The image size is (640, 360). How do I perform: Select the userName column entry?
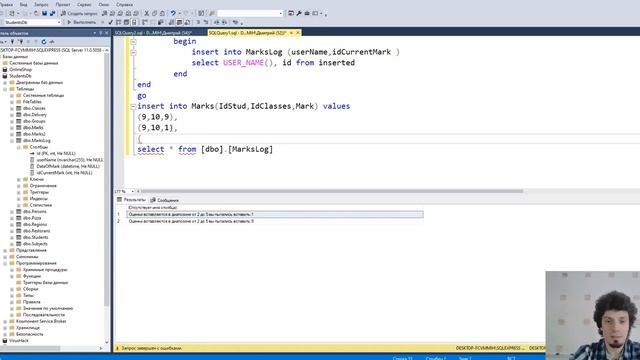pos(70,160)
